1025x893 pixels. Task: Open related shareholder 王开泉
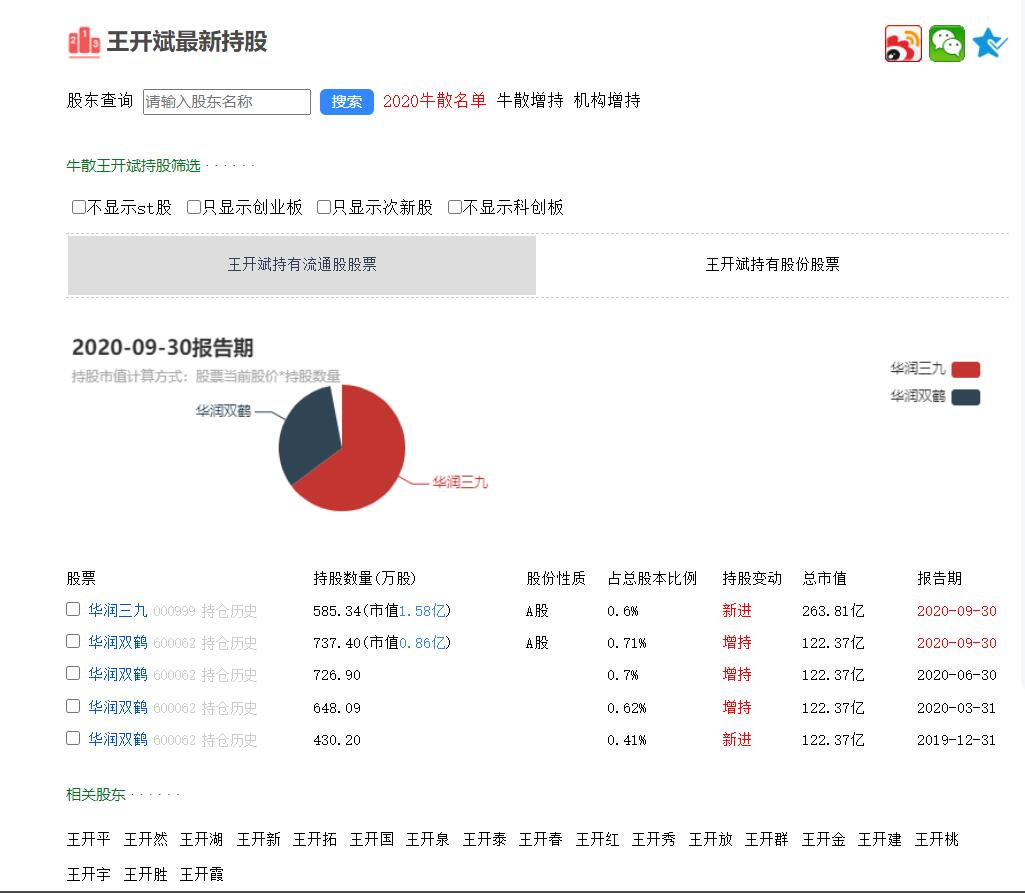[x=428, y=839]
